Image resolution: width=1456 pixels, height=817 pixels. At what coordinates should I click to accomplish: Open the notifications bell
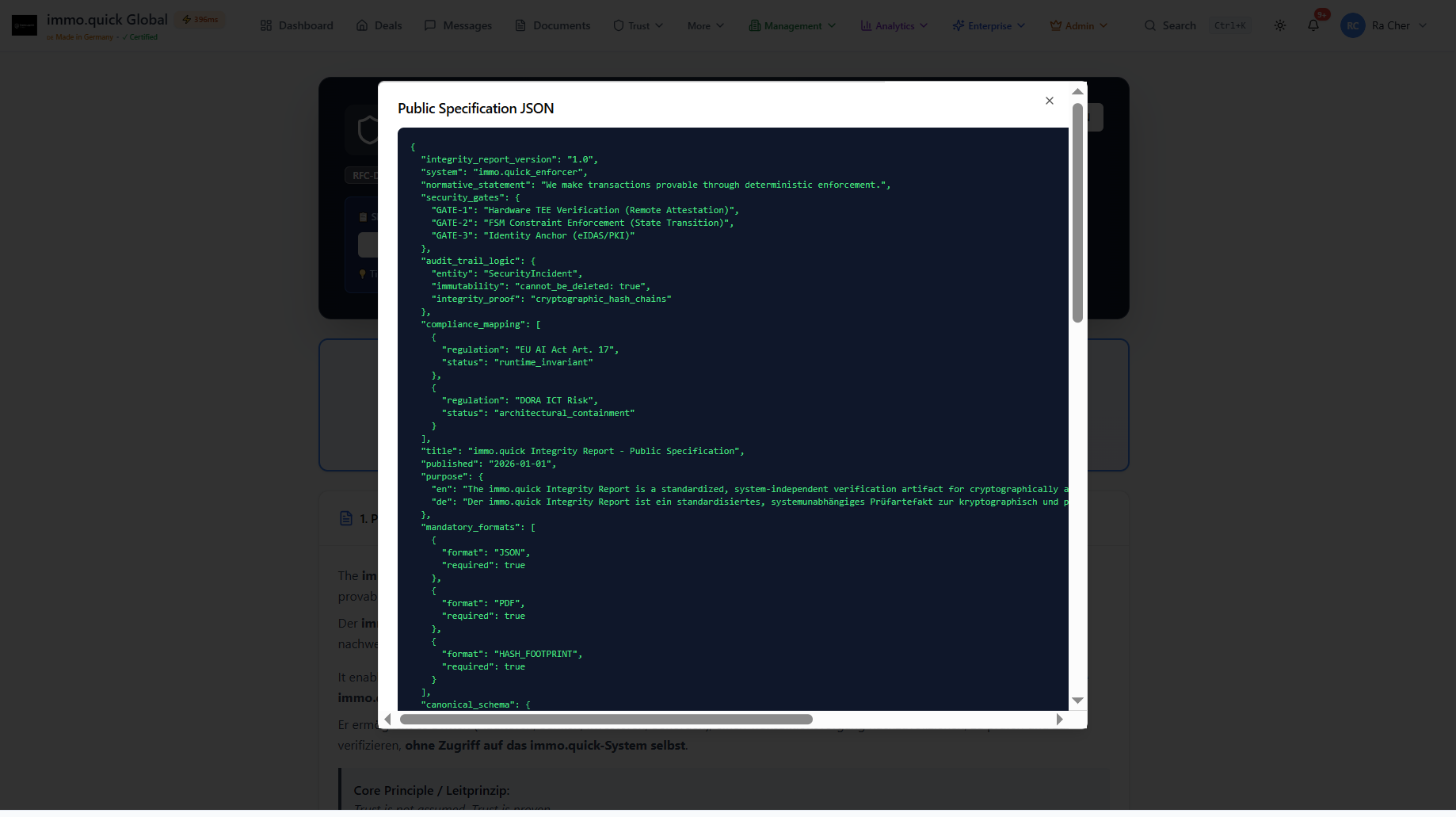1313,25
